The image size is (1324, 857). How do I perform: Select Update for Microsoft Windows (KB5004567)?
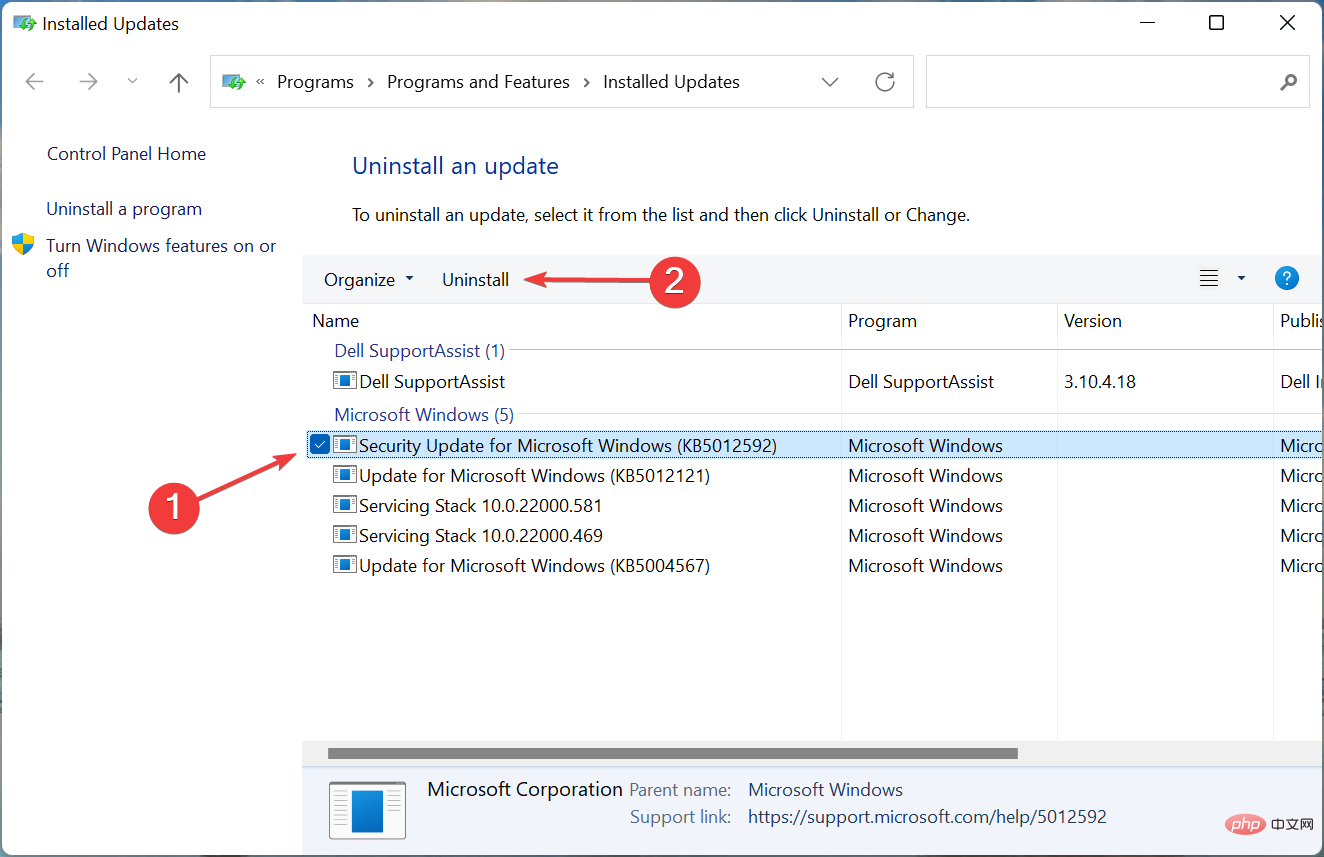click(813, 566)
